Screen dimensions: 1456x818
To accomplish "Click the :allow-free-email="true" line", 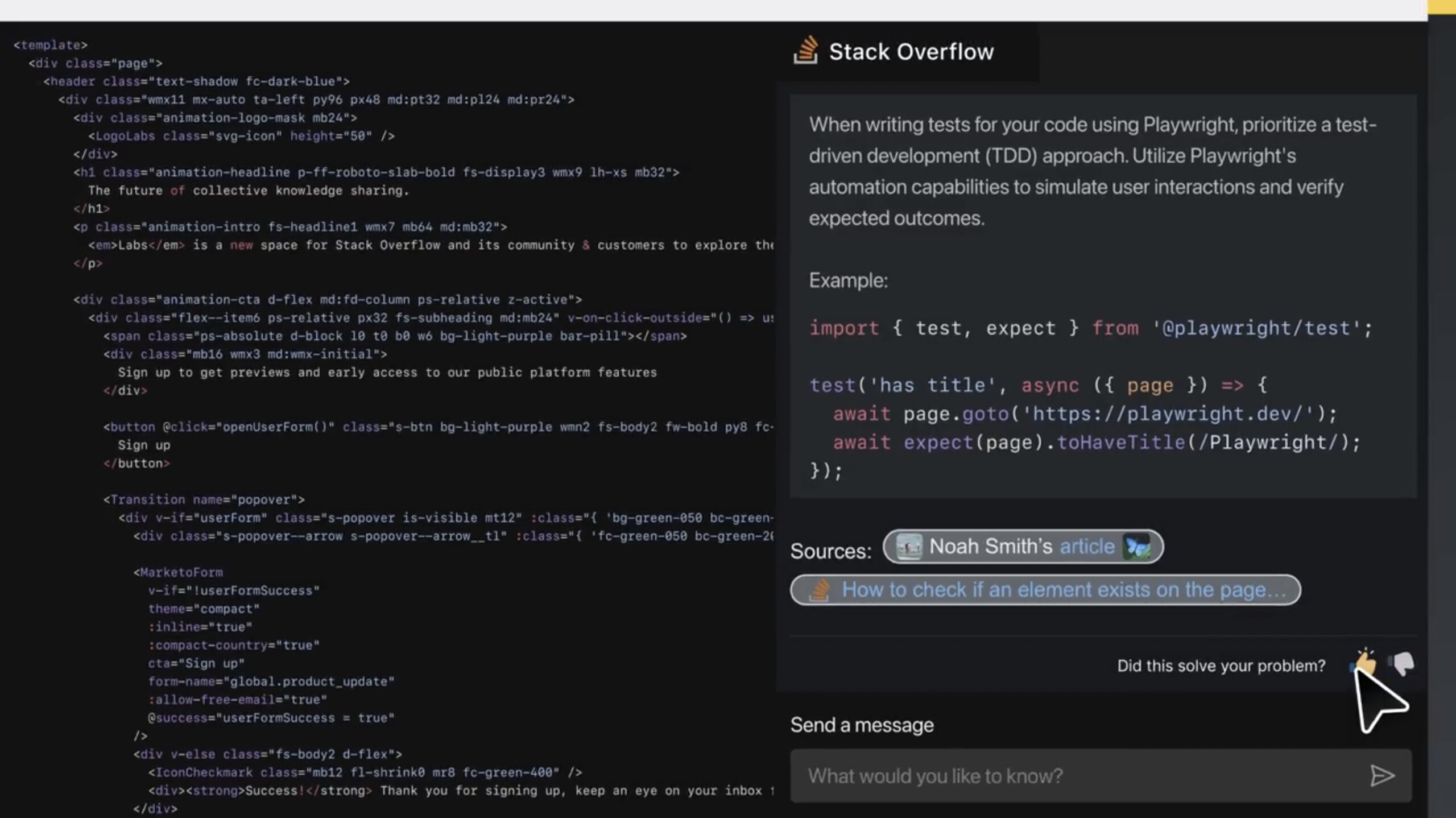I will click(238, 700).
